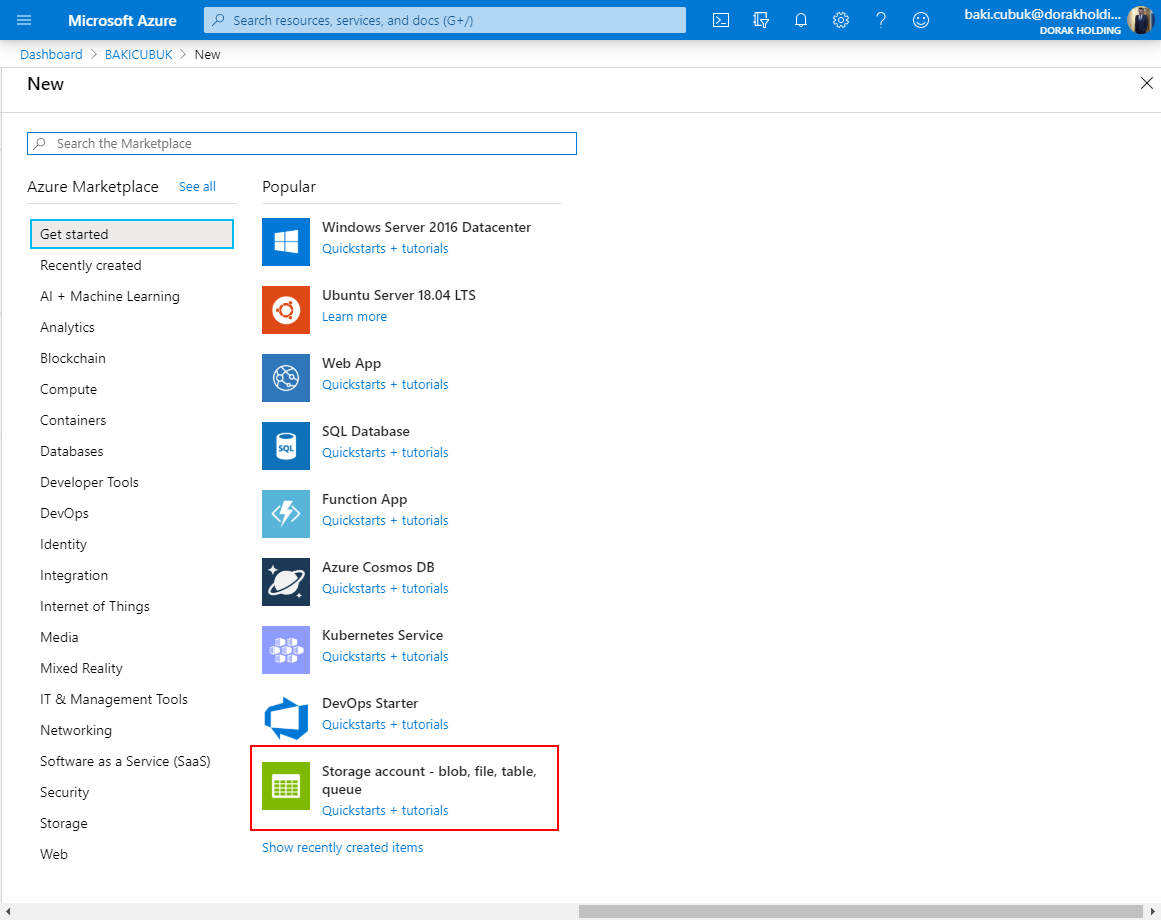Viewport: 1161px width, 920px height.
Task: Select the Databases category
Action: pyautogui.click(x=72, y=451)
